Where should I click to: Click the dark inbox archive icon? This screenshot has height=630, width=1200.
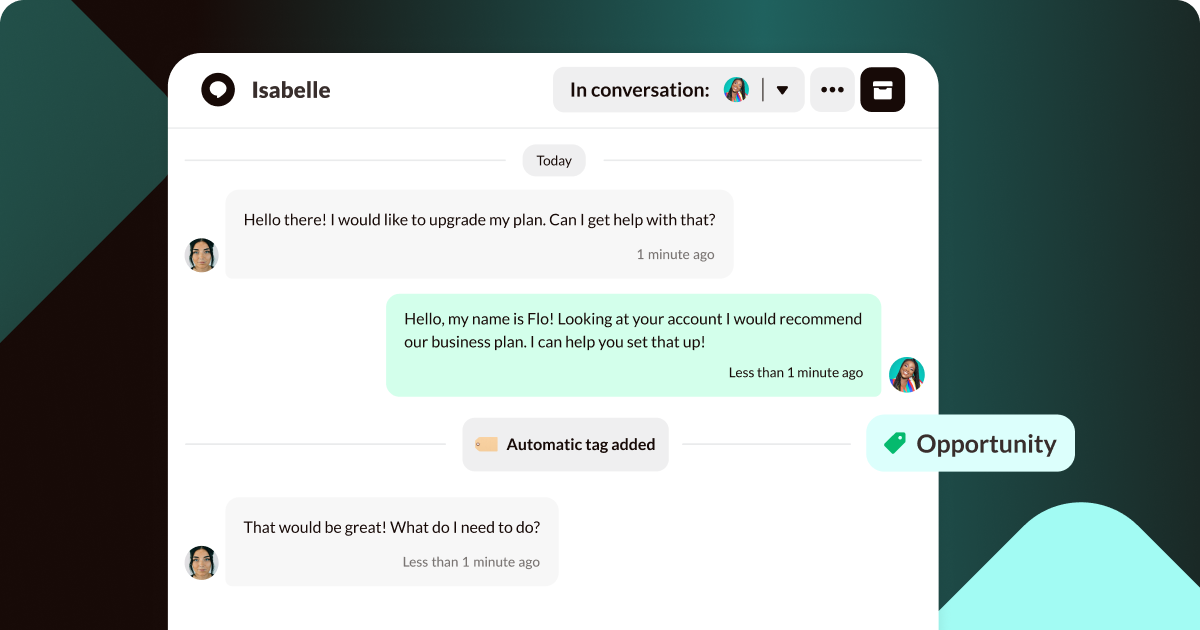[882, 89]
